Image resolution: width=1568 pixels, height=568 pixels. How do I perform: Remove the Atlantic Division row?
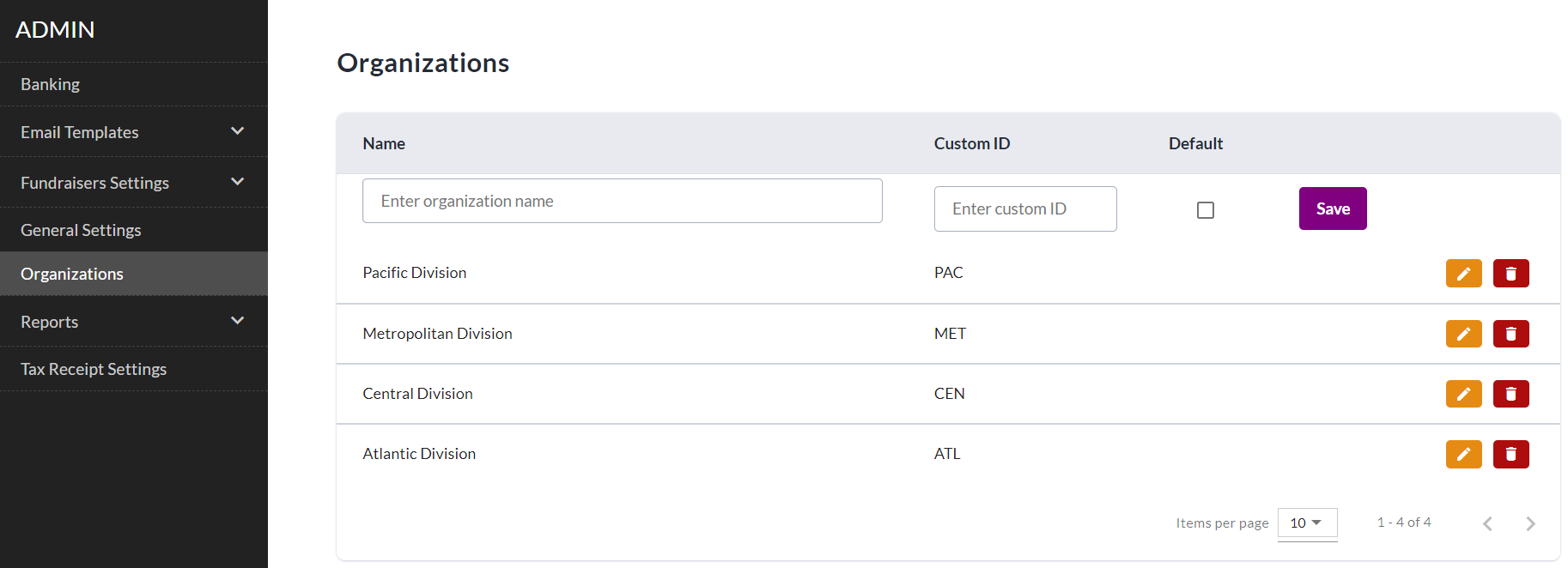click(1510, 454)
